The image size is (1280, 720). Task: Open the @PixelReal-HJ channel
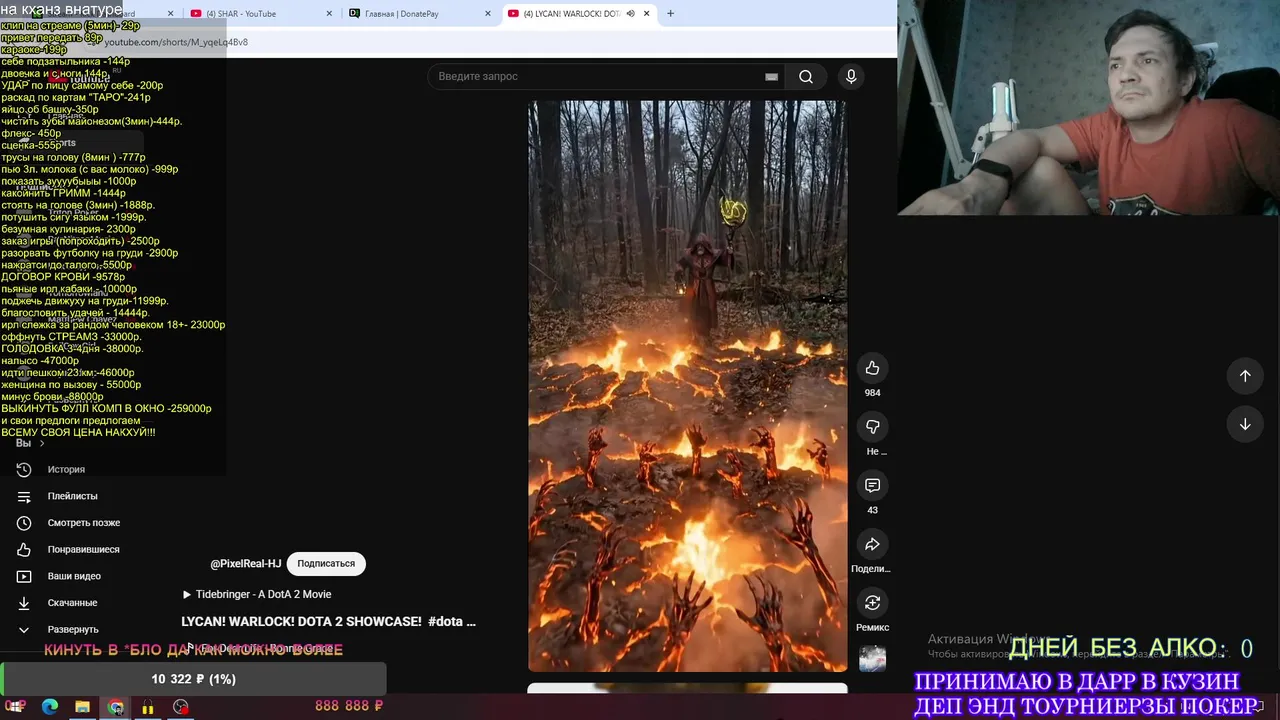point(245,564)
